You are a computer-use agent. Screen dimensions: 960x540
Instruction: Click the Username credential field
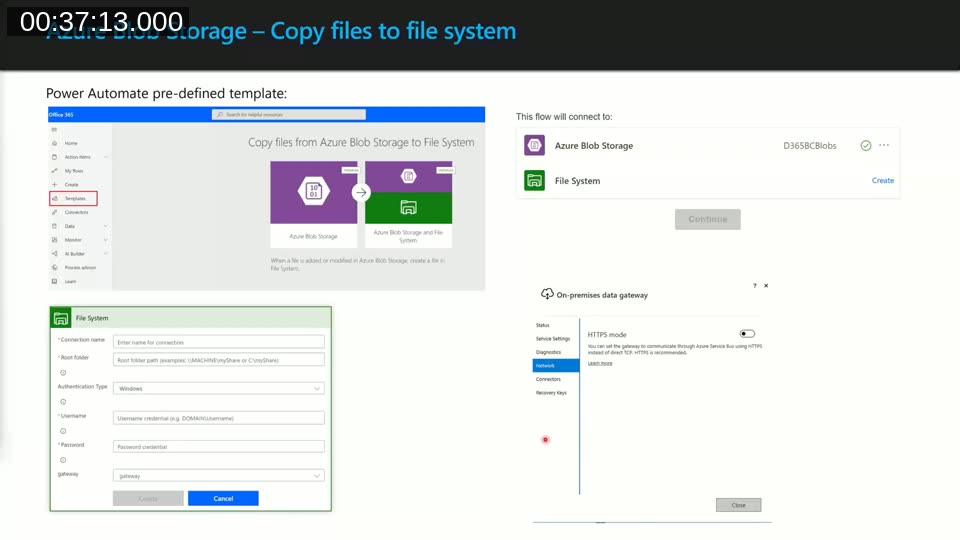click(x=219, y=418)
